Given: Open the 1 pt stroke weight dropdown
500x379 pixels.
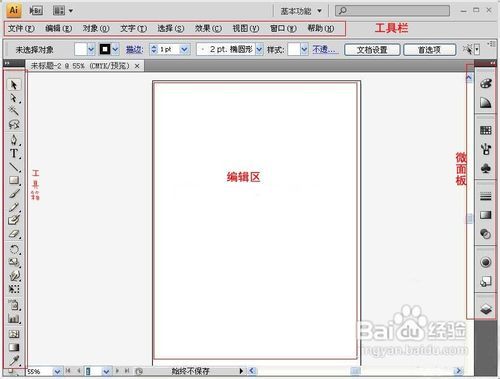Looking at the screenshot, I should point(184,50).
